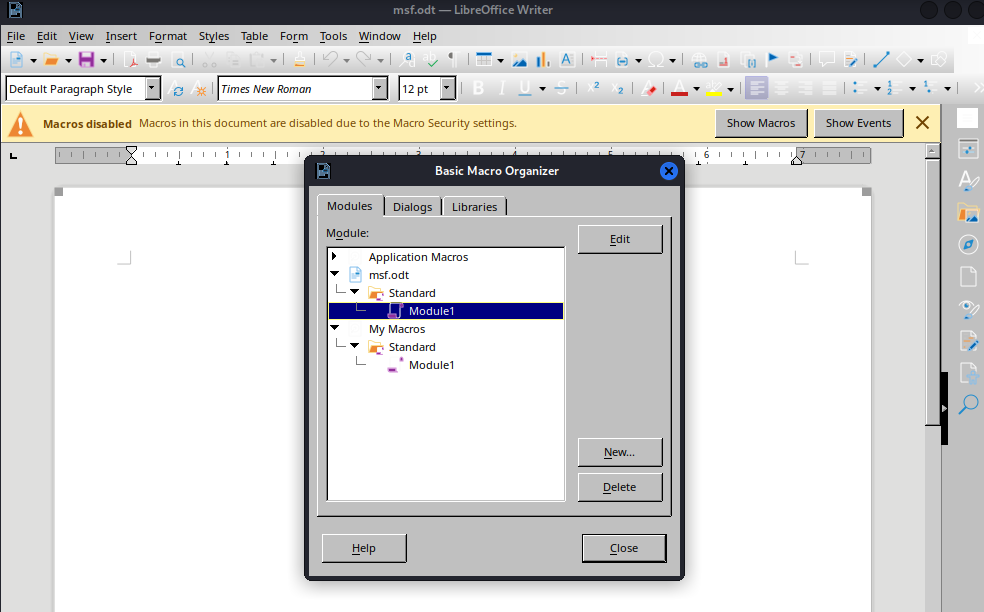This screenshot has height=612, width=984.
Task: Open the sidebar Gallery panel
Action: (x=967, y=211)
